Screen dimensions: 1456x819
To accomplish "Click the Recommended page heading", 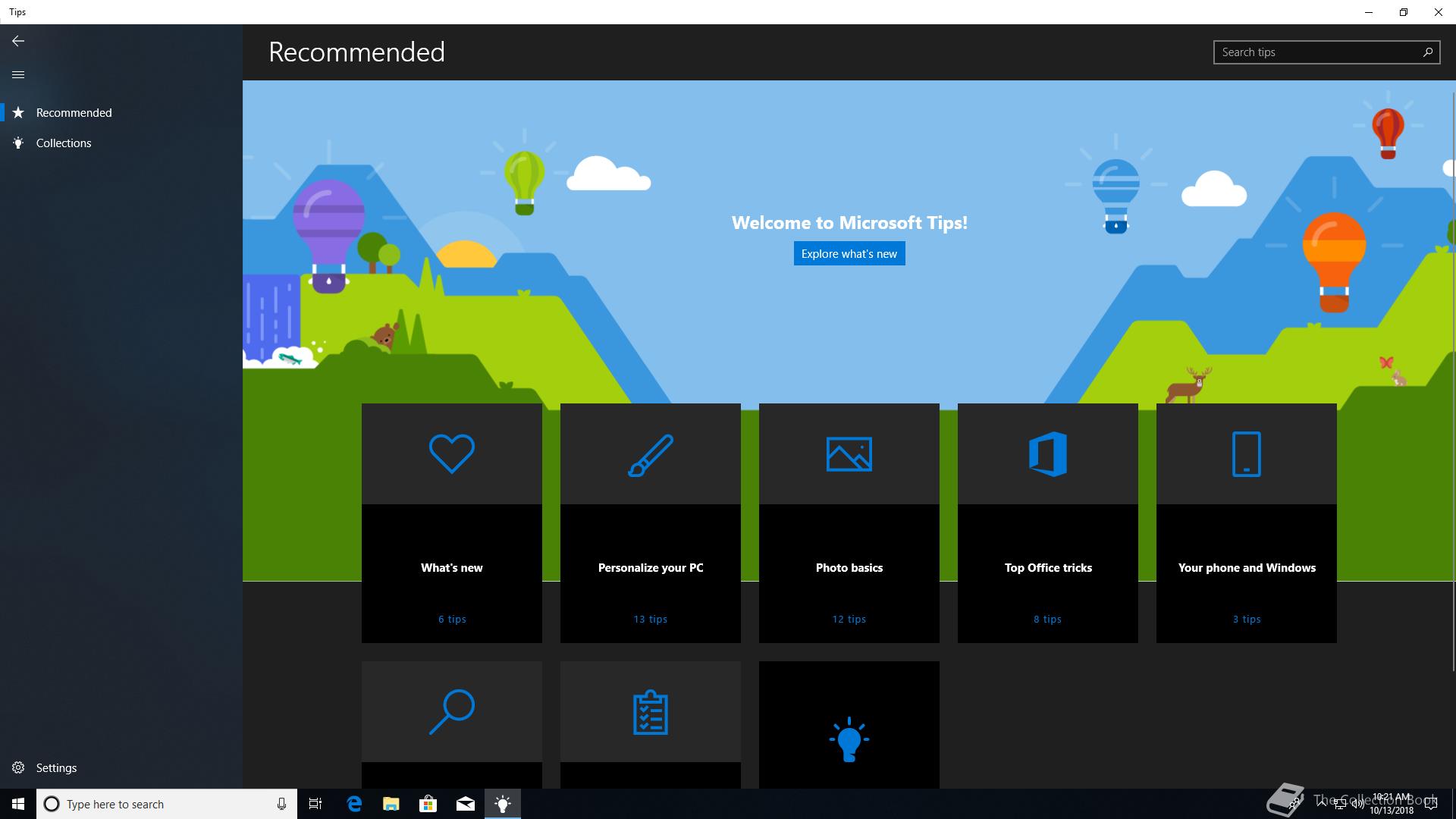I will (356, 52).
